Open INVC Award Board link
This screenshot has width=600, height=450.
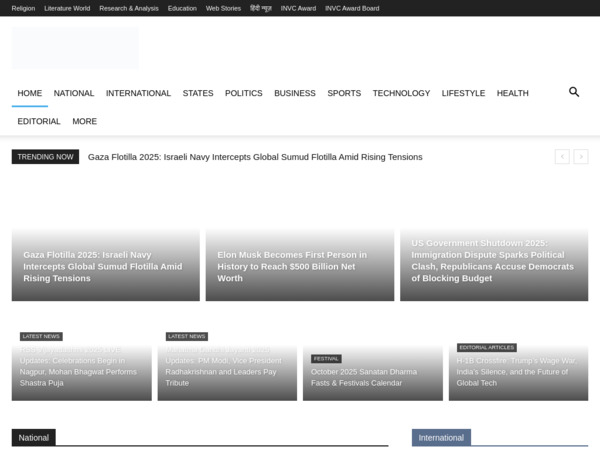coord(352,8)
